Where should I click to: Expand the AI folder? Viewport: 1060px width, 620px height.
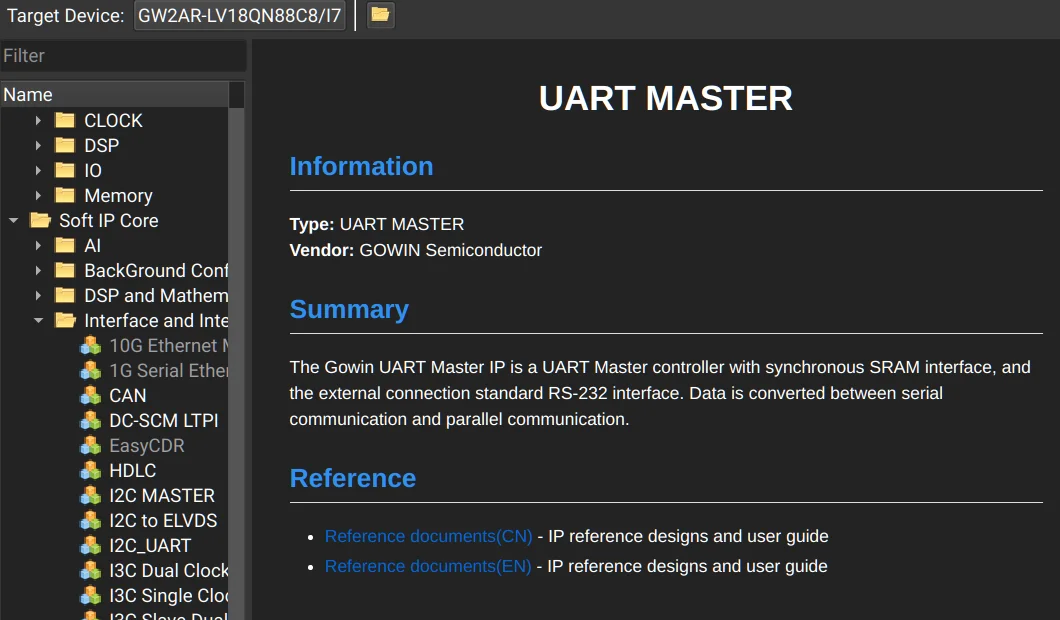point(38,245)
